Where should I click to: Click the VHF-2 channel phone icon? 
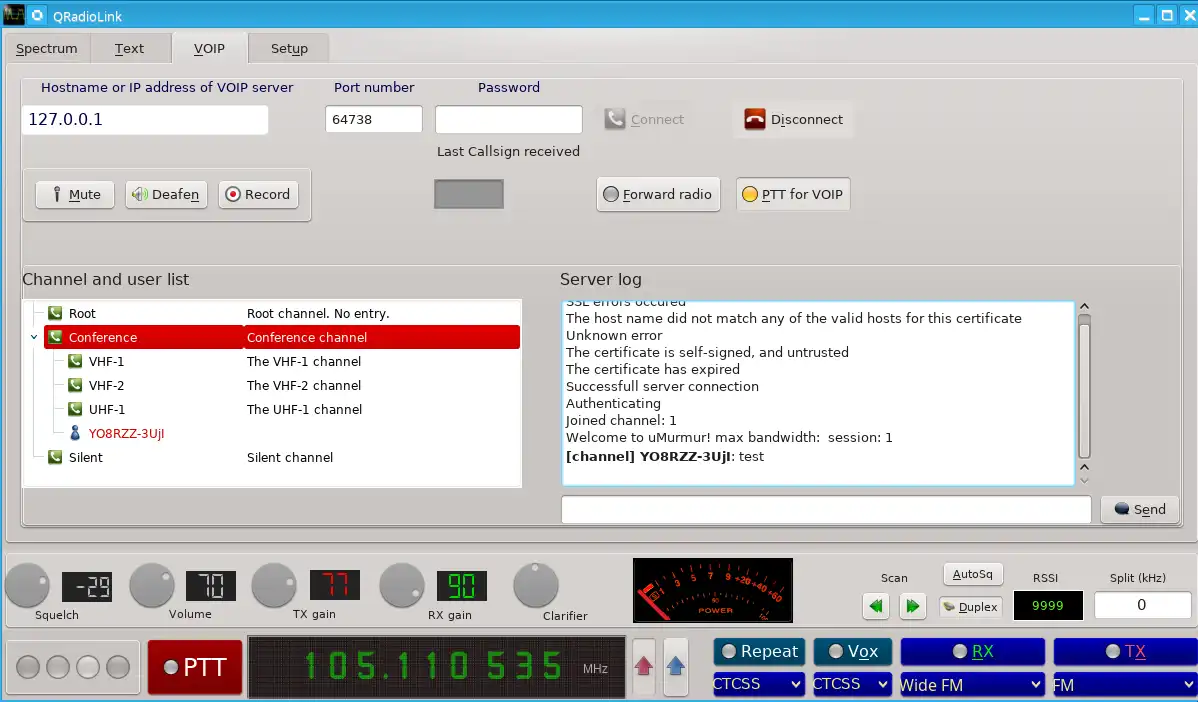point(75,385)
